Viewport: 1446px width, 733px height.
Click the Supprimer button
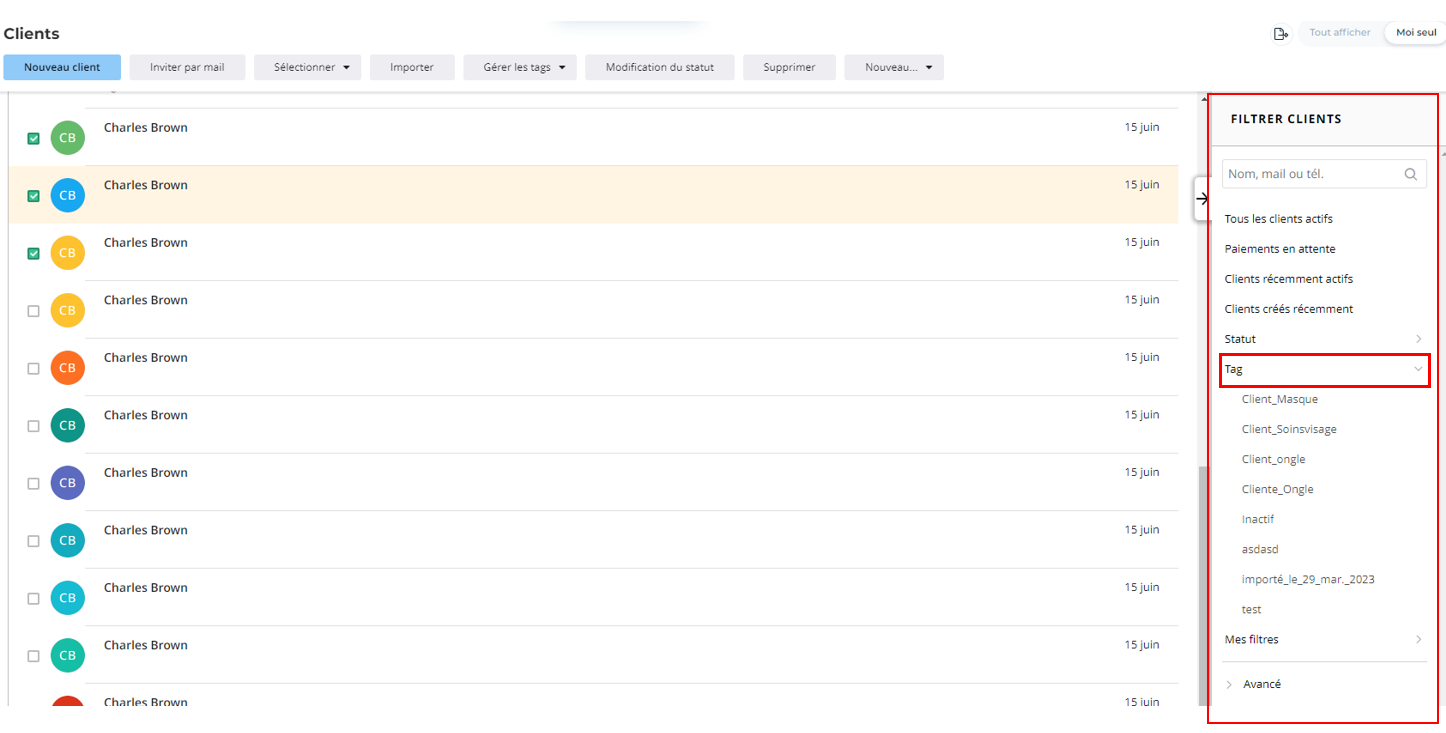(788, 67)
